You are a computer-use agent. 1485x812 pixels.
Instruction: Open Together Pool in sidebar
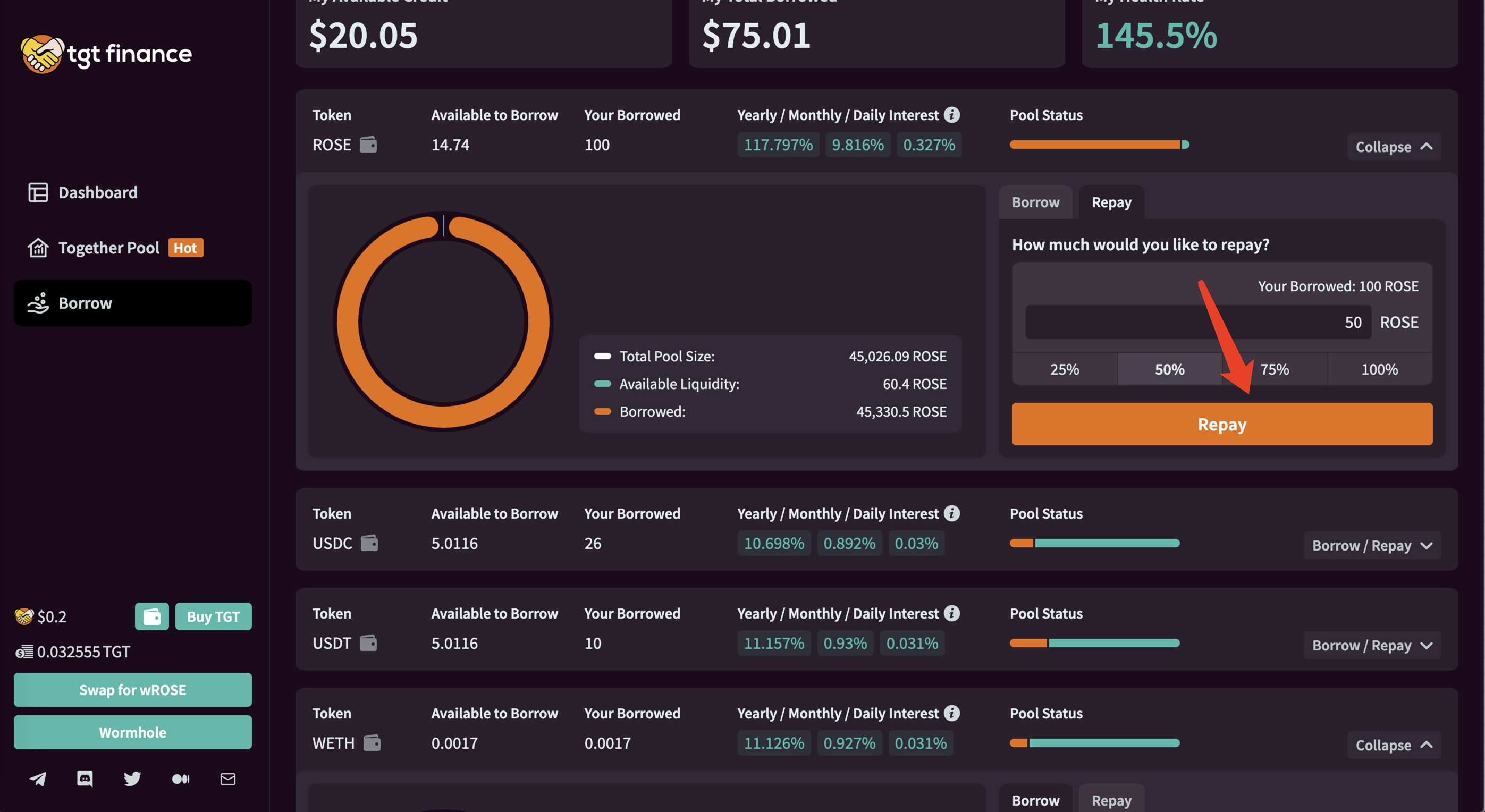tap(109, 248)
